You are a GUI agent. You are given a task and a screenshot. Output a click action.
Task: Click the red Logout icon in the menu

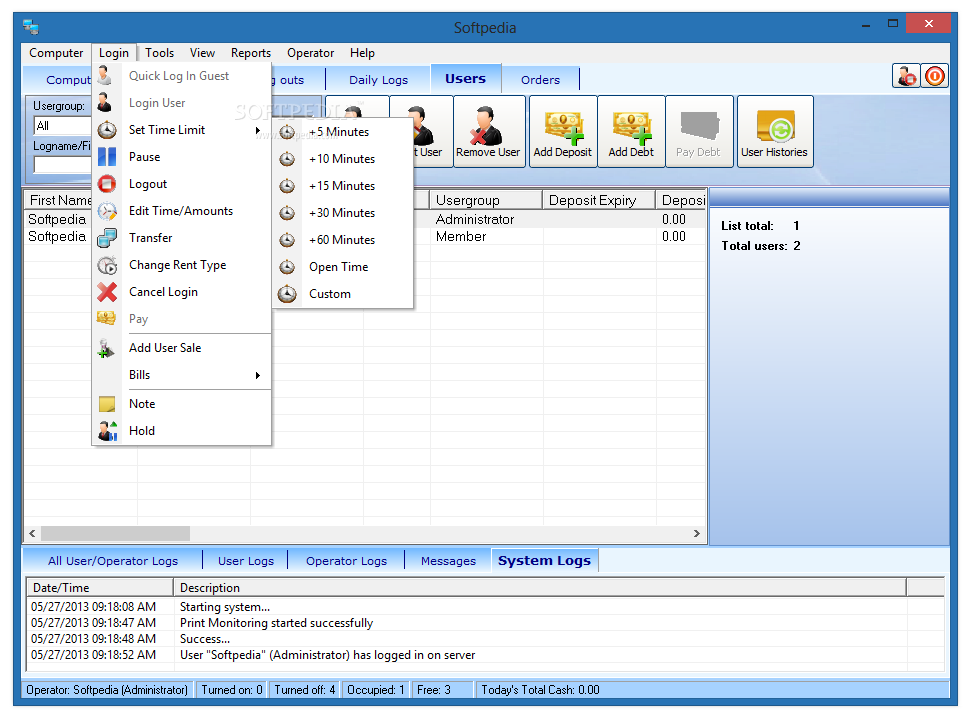pyautogui.click(x=107, y=184)
